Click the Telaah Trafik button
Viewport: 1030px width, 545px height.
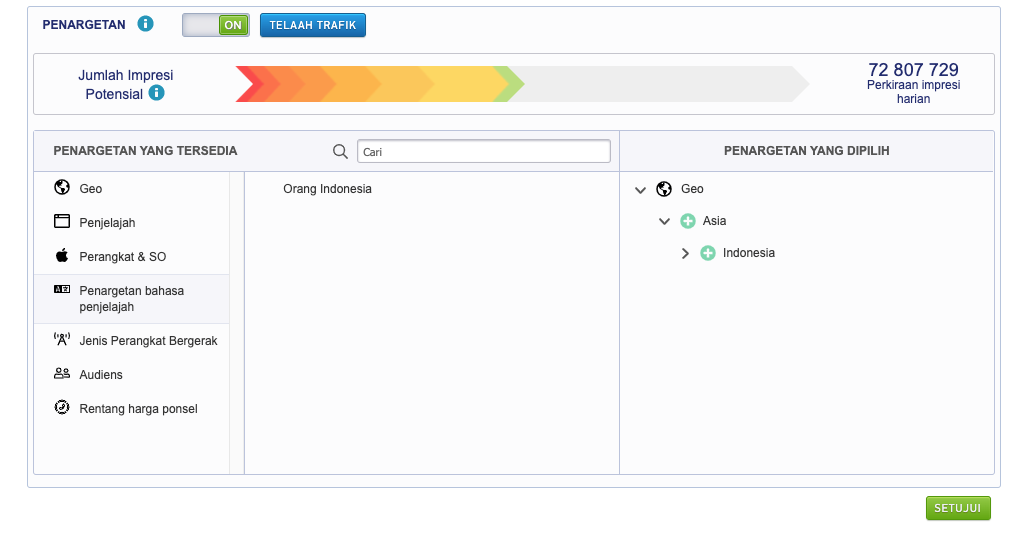click(312, 25)
